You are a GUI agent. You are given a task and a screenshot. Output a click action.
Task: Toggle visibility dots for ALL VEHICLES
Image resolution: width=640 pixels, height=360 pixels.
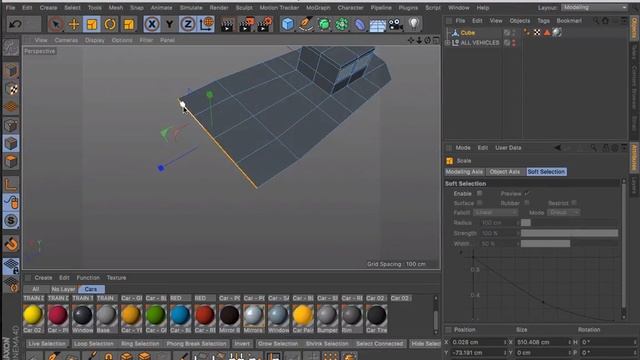(x=513, y=42)
